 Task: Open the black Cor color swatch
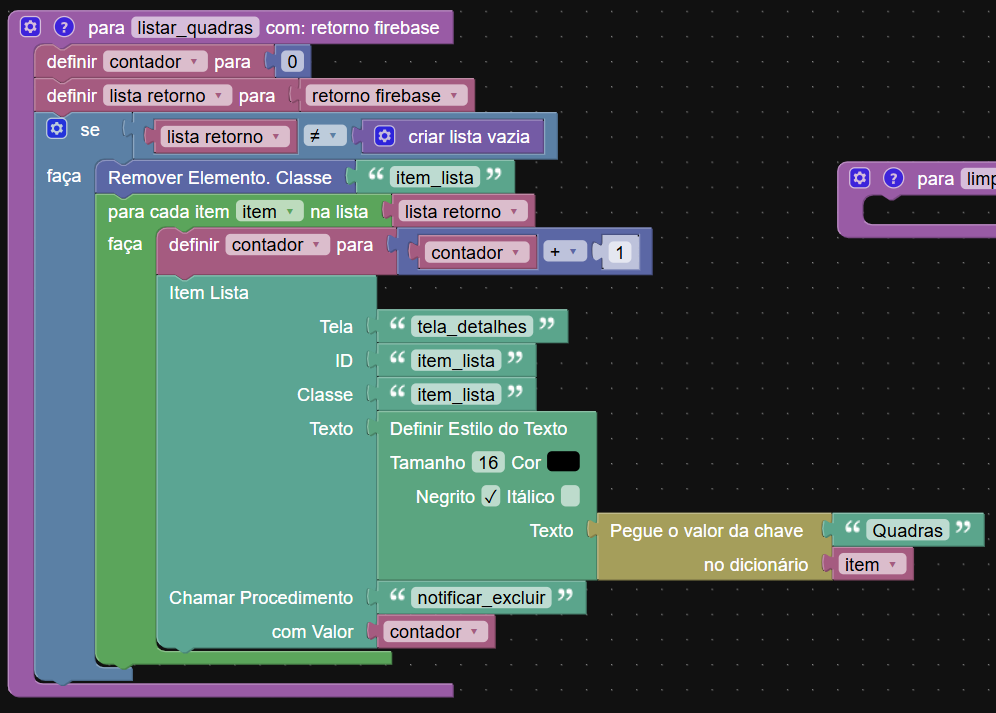(564, 462)
